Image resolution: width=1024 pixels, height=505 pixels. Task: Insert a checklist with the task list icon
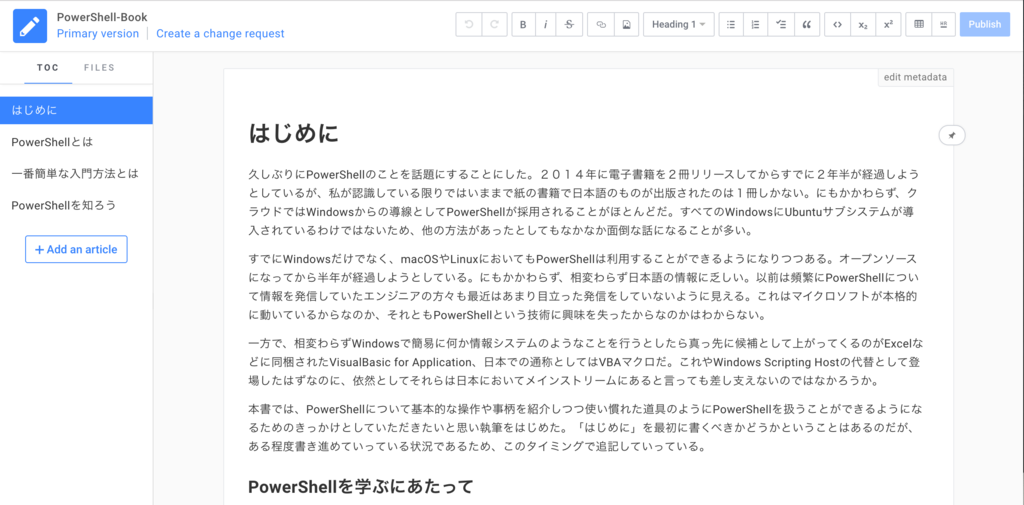(x=780, y=25)
